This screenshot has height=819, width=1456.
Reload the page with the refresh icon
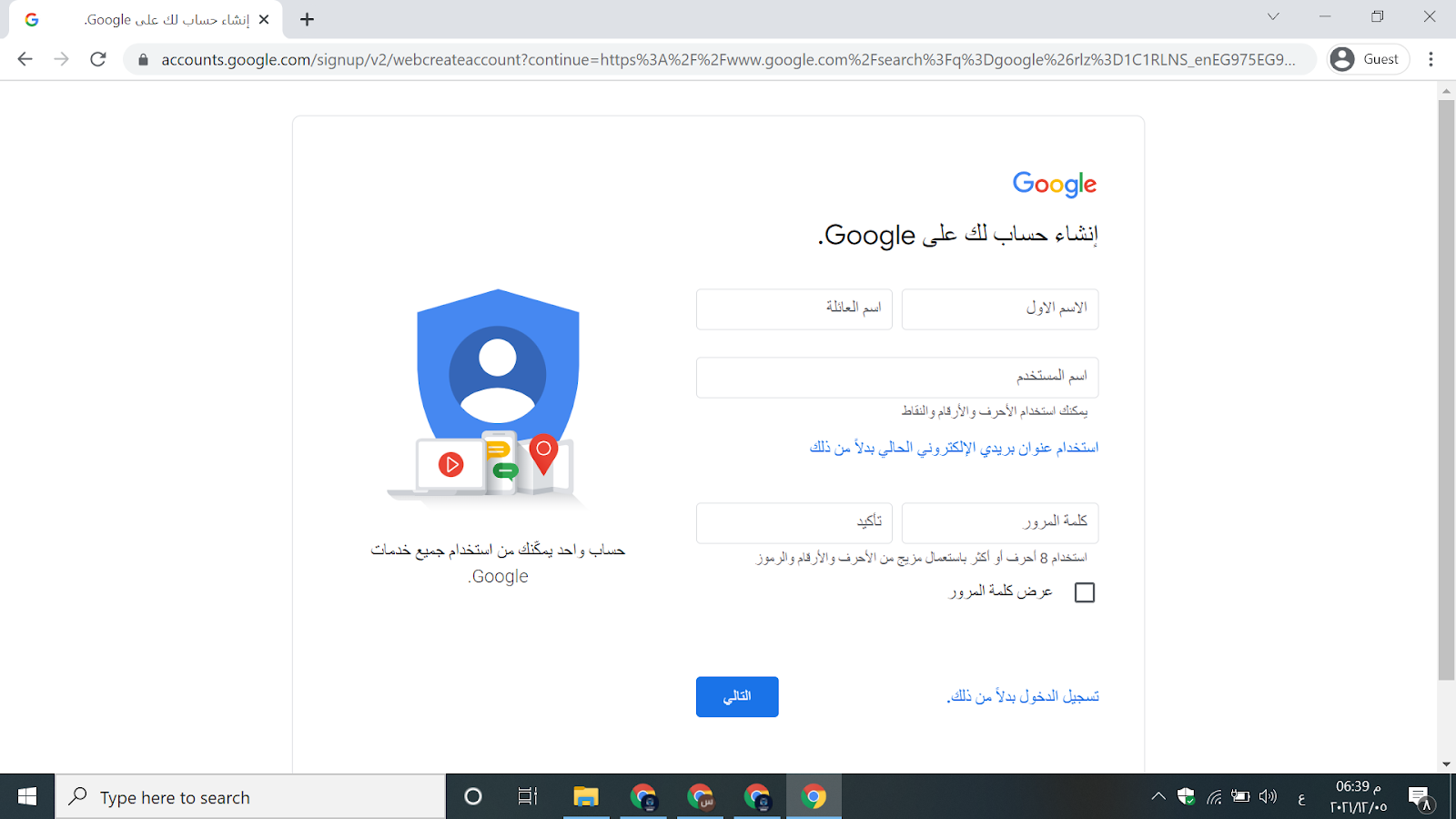[98, 59]
